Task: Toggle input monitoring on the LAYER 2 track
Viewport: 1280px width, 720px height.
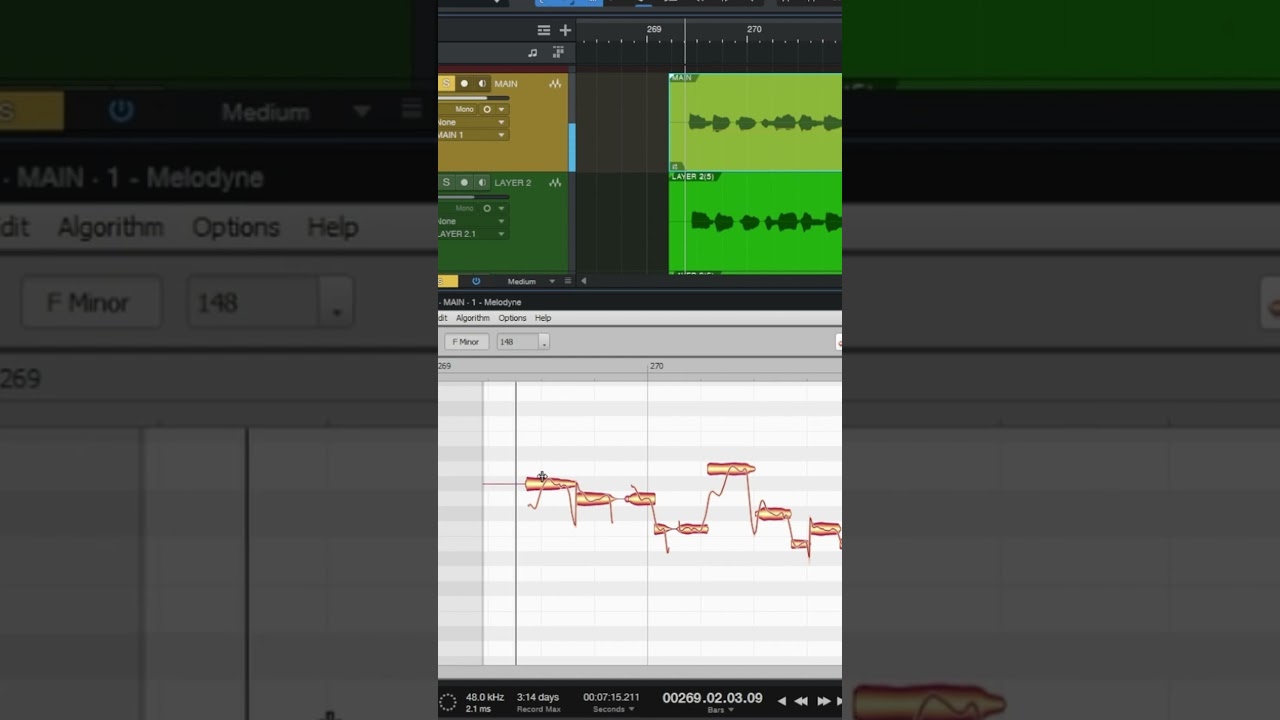Action: tap(482, 183)
